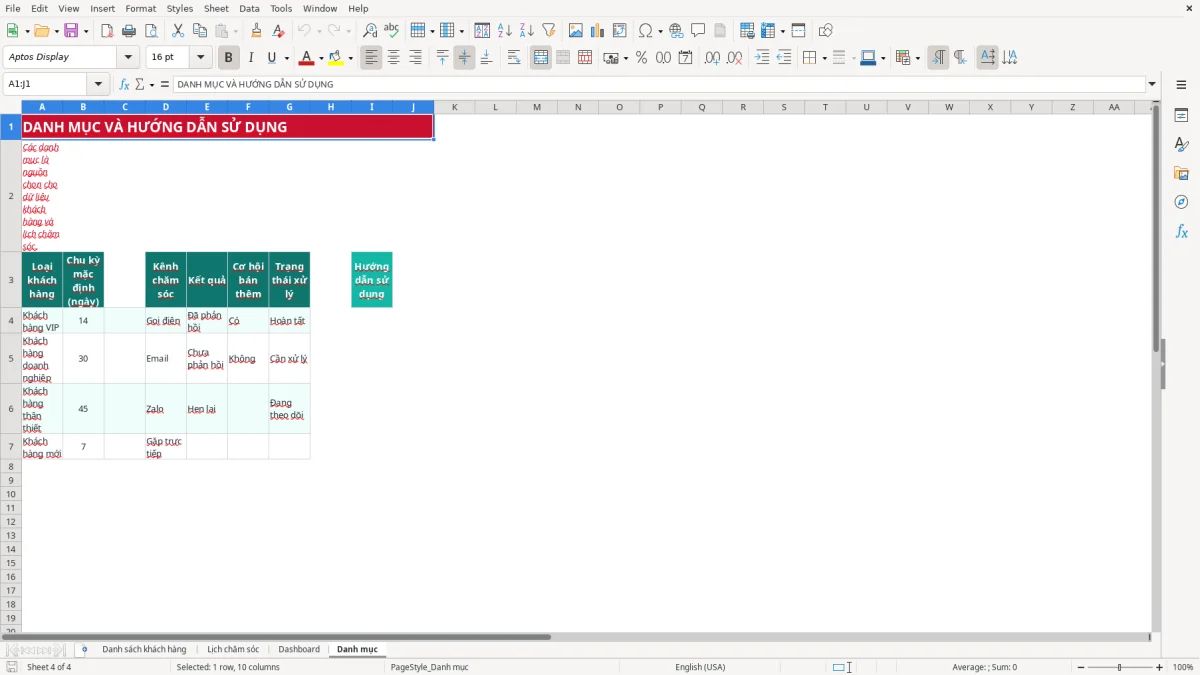The height and width of the screenshot is (675, 1200).
Task: Open Find & Replace icon
Action: (x=370, y=31)
